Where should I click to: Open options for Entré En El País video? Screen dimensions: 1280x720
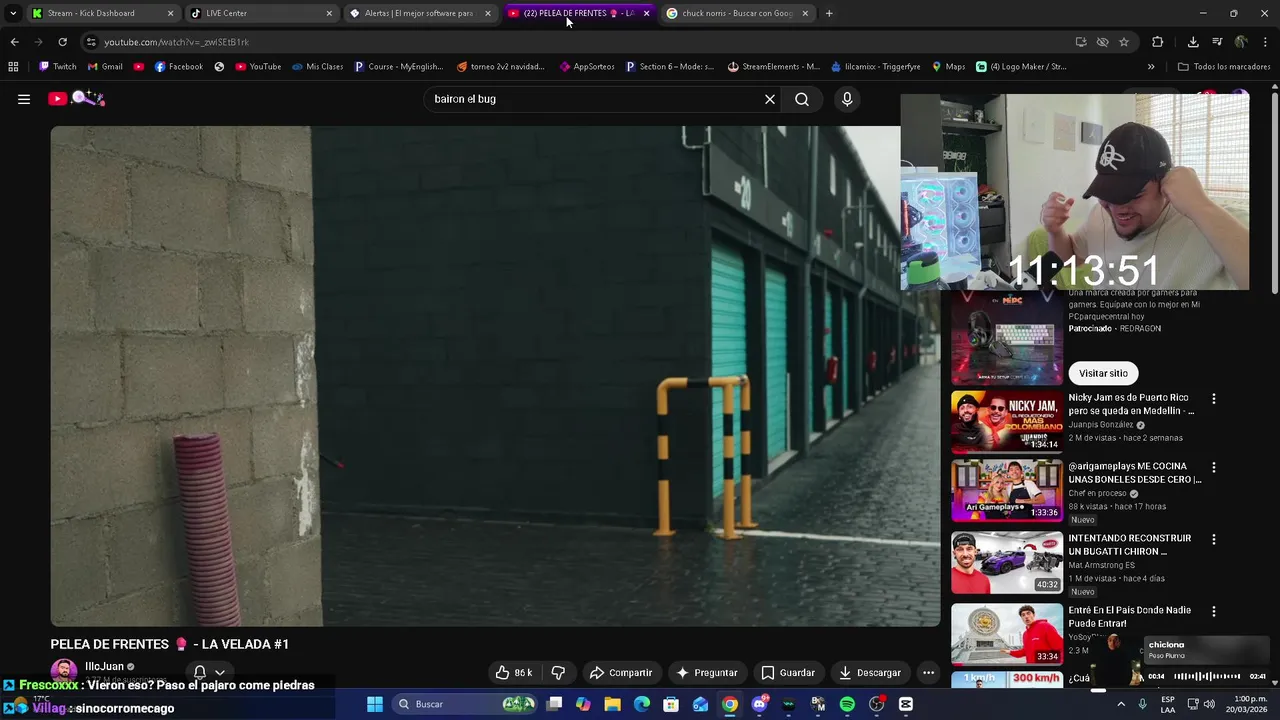[1214, 611]
